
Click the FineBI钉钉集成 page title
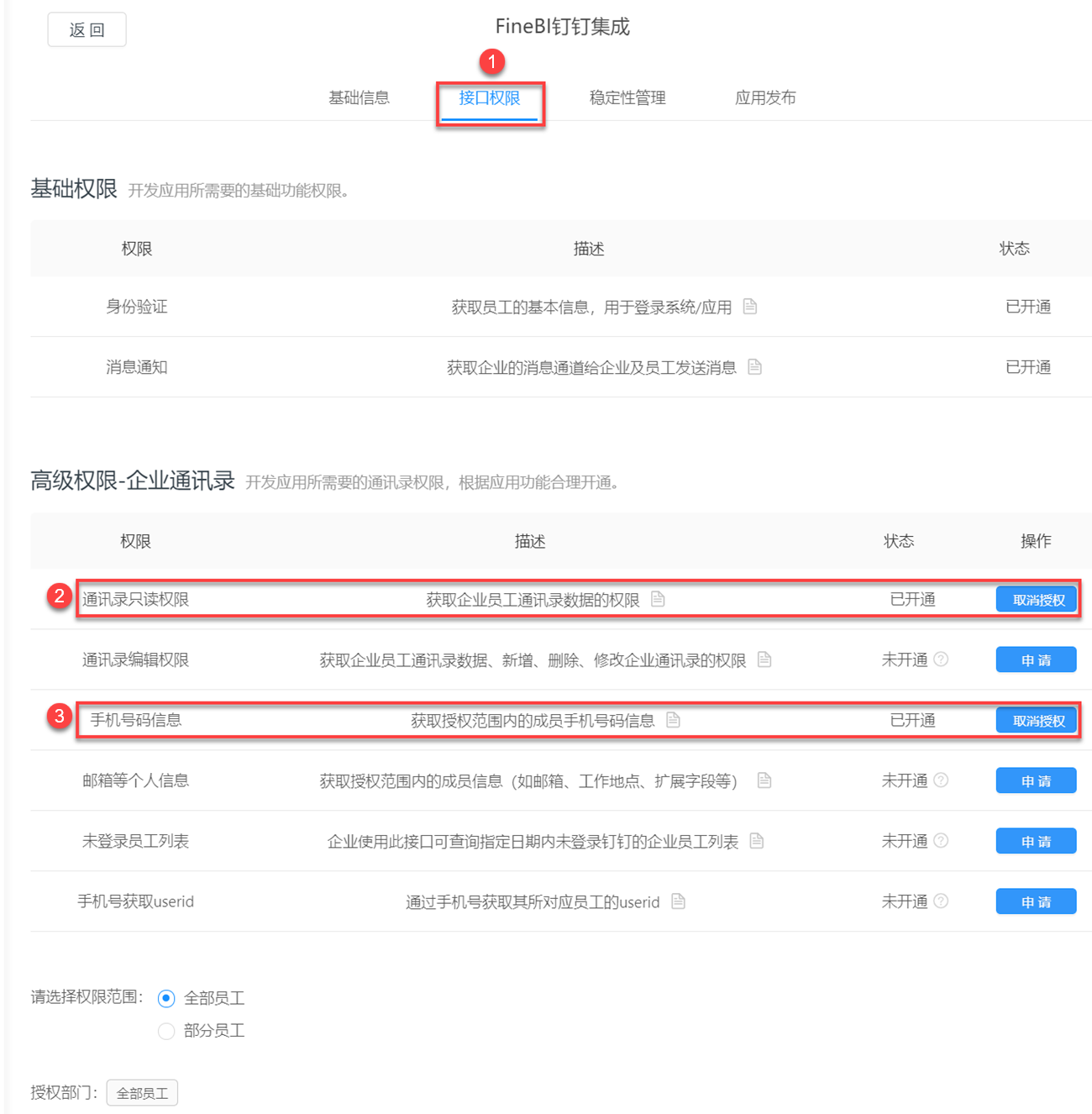[562, 27]
